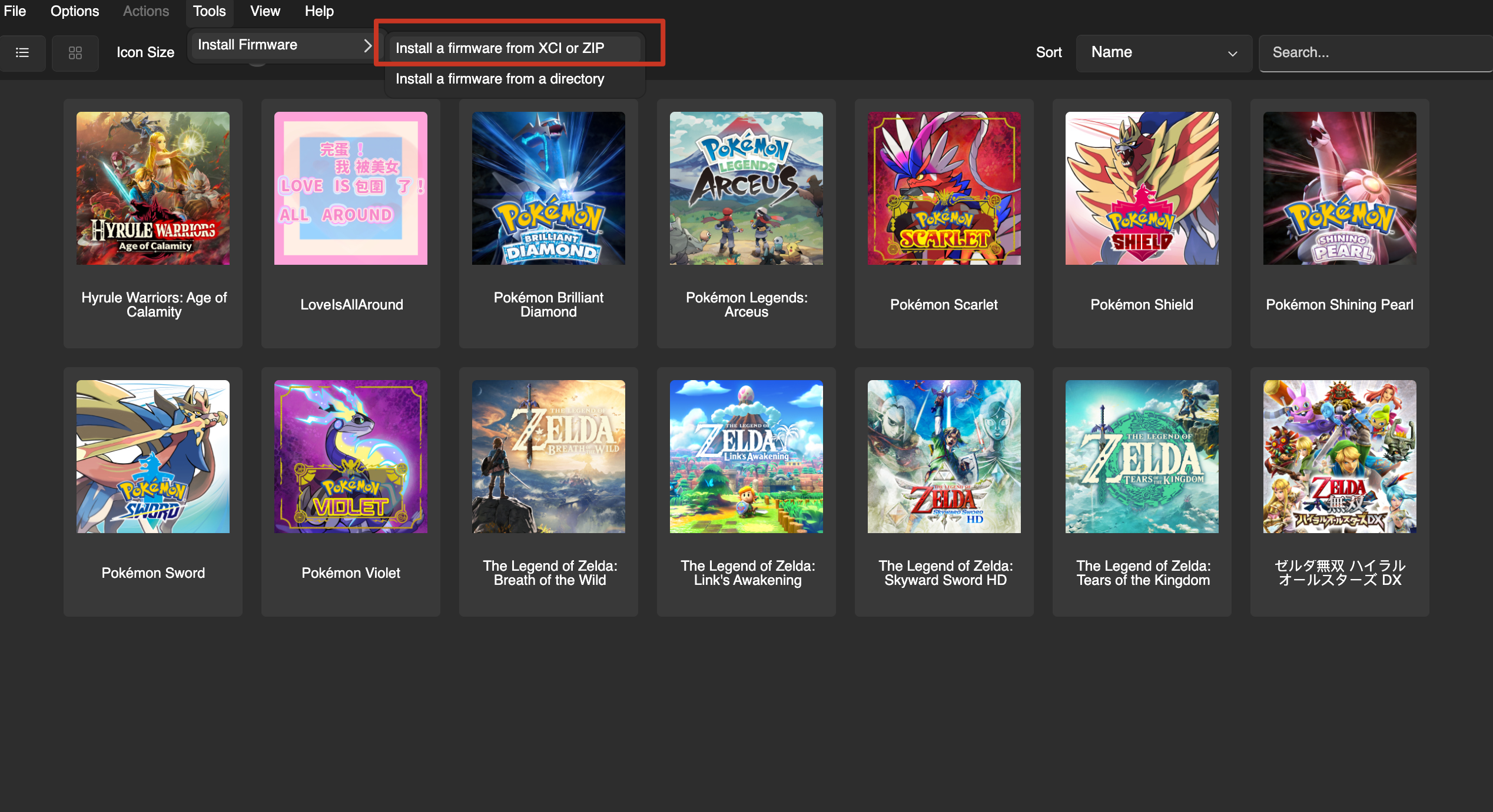Open Pokémon Scarlet game icon
1493x812 pixels.
coord(944,188)
